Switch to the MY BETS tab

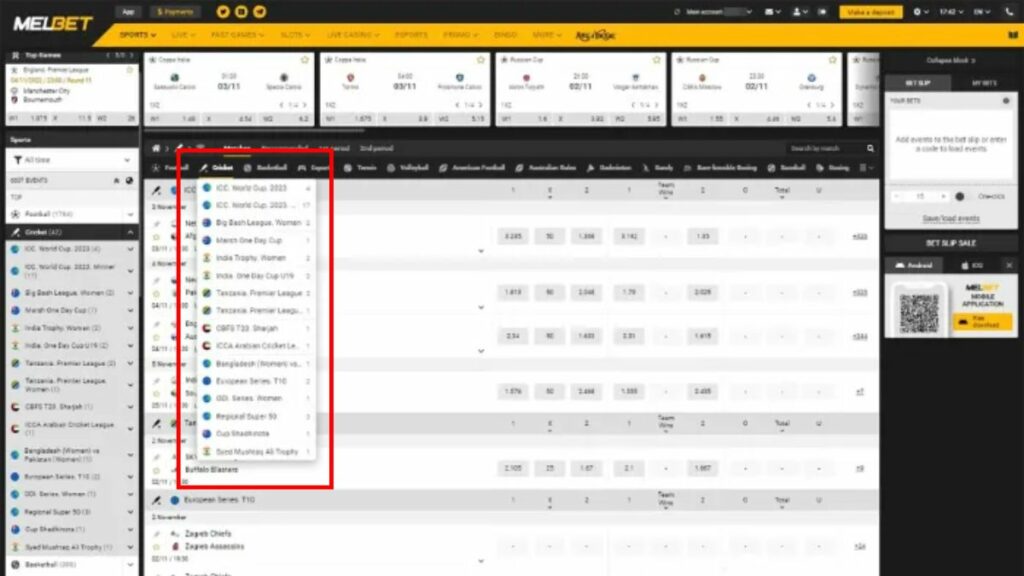[984, 83]
